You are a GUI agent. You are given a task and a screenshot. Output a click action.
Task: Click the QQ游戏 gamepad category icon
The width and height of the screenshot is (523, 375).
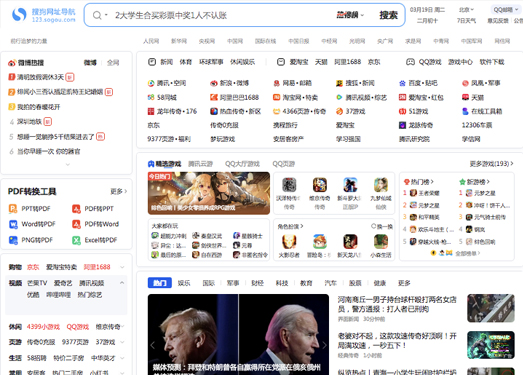pos(410,62)
